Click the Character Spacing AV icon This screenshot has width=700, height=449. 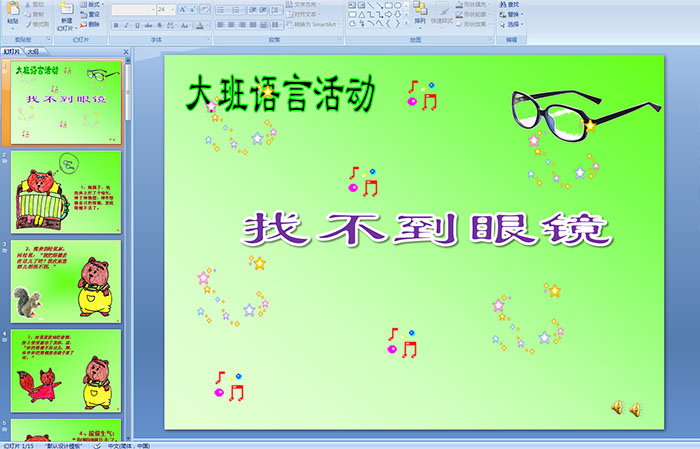(171, 25)
